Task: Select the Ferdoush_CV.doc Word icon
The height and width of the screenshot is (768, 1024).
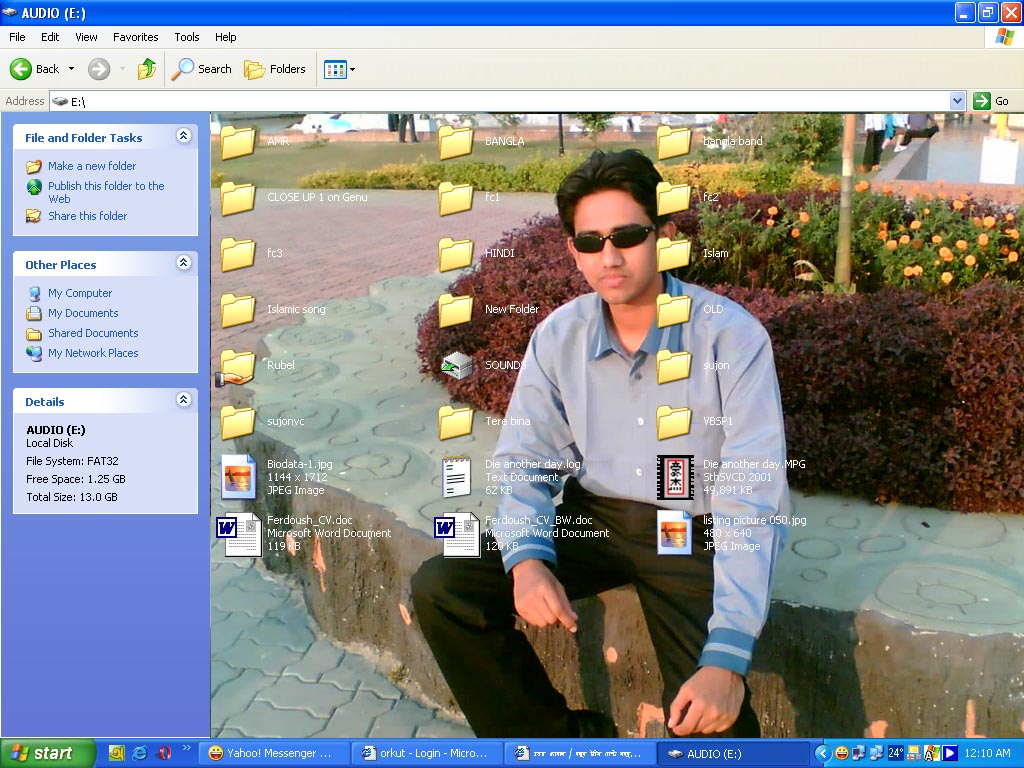Action: click(x=239, y=534)
